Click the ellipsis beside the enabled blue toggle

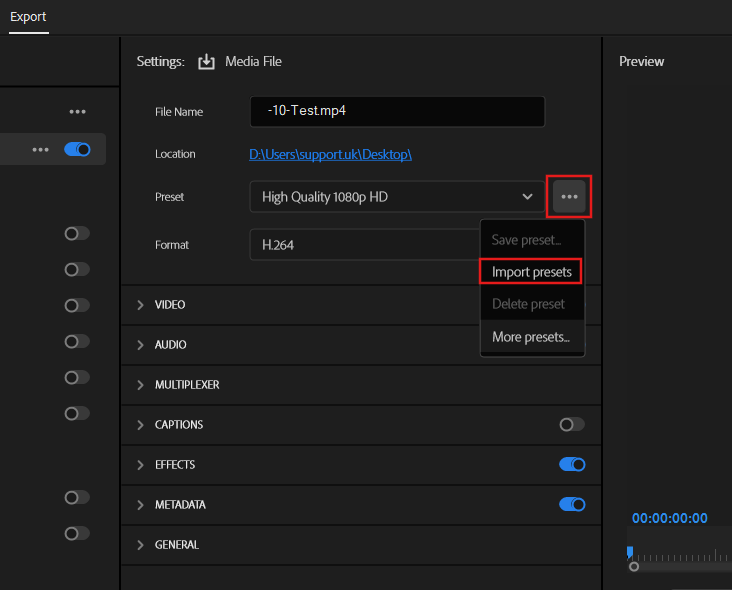40,149
